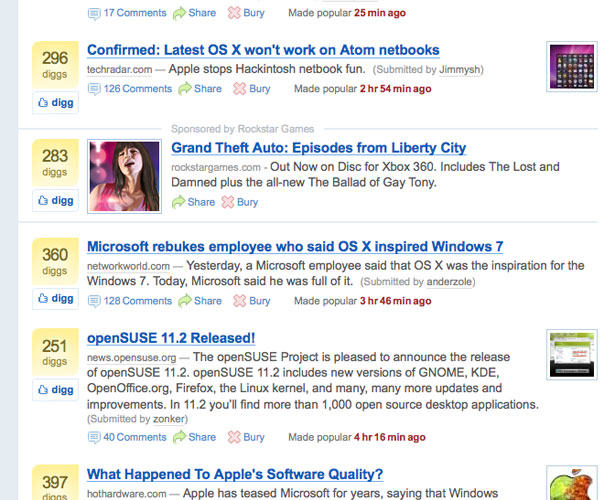Open the Apple software quality story thumbnail

[x=572, y=483]
